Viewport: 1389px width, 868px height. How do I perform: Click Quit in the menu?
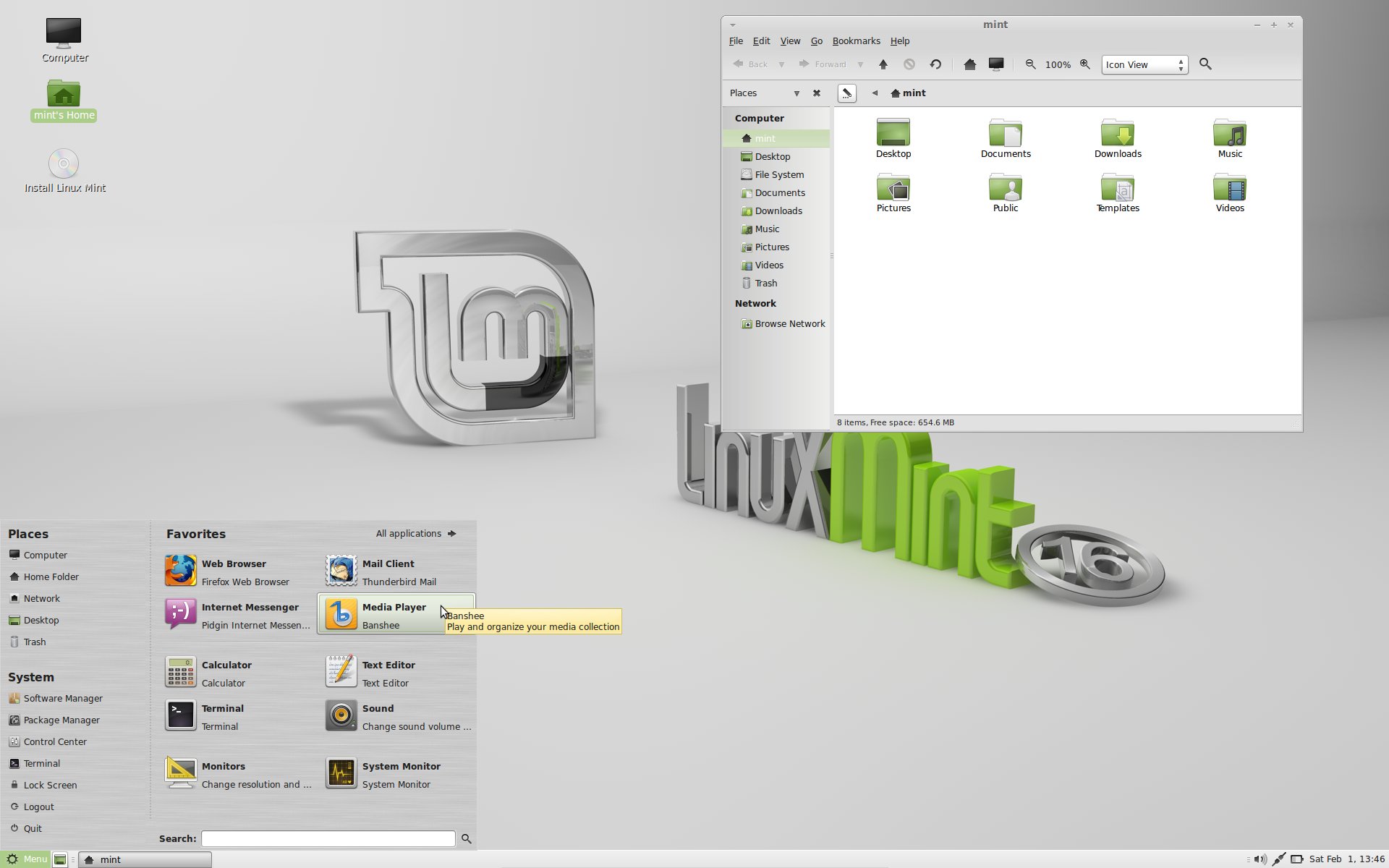tap(25, 829)
